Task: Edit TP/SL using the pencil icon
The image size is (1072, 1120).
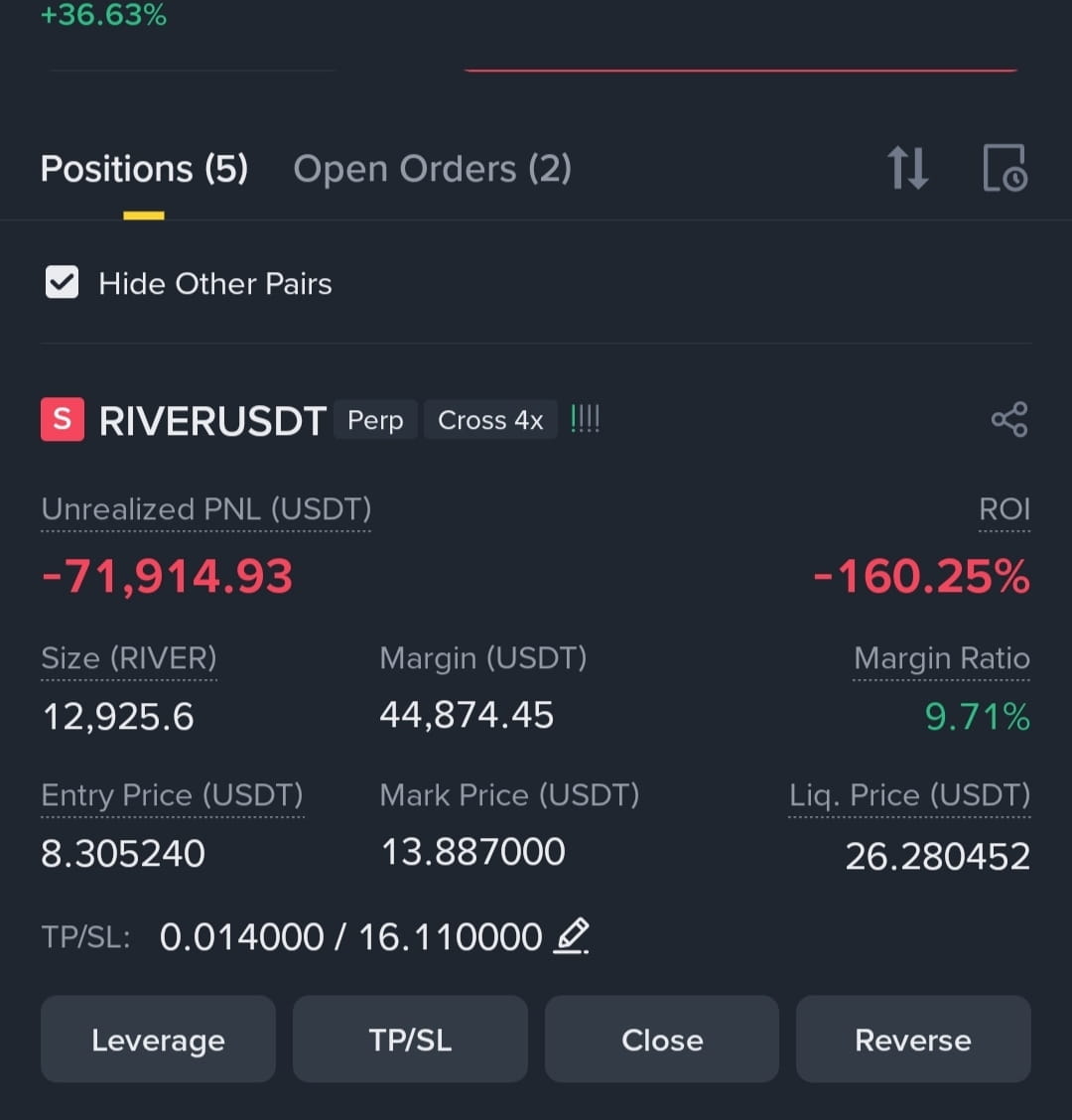Action: click(x=571, y=935)
